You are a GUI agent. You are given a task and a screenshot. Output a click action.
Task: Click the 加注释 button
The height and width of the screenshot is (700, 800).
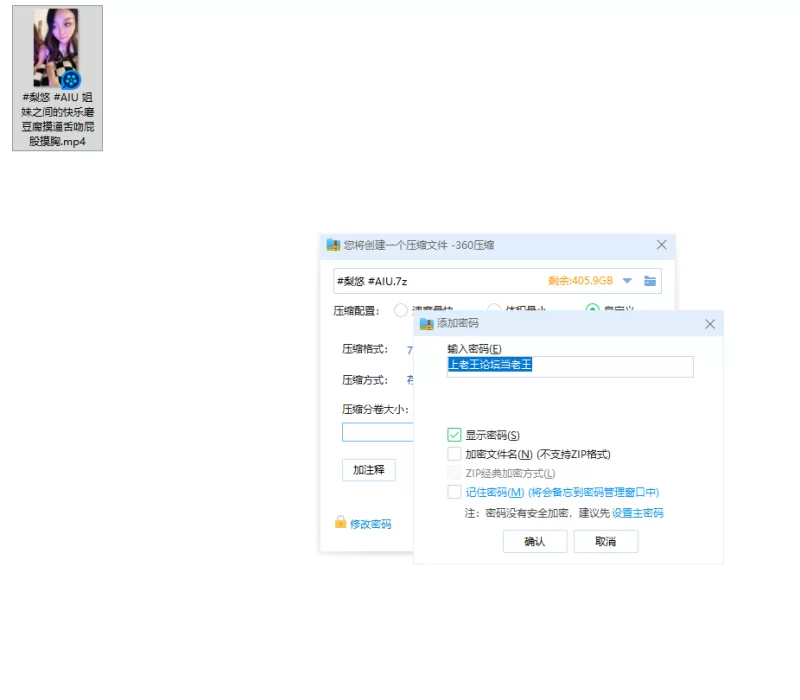coord(368,470)
